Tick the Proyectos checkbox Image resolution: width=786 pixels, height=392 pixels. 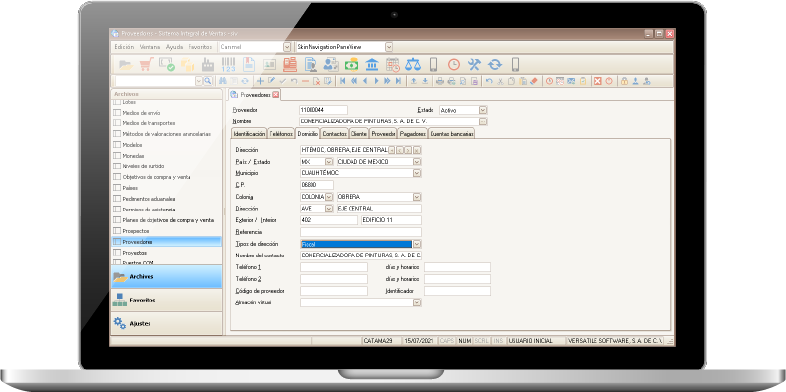(117, 253)
